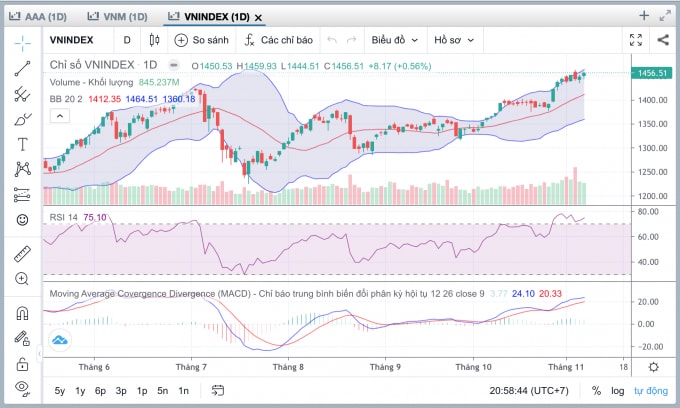Image resolution: width=680 pixels, height=408 pixels.
Task: Open the emoji icons tool
Action: [23, 220]
